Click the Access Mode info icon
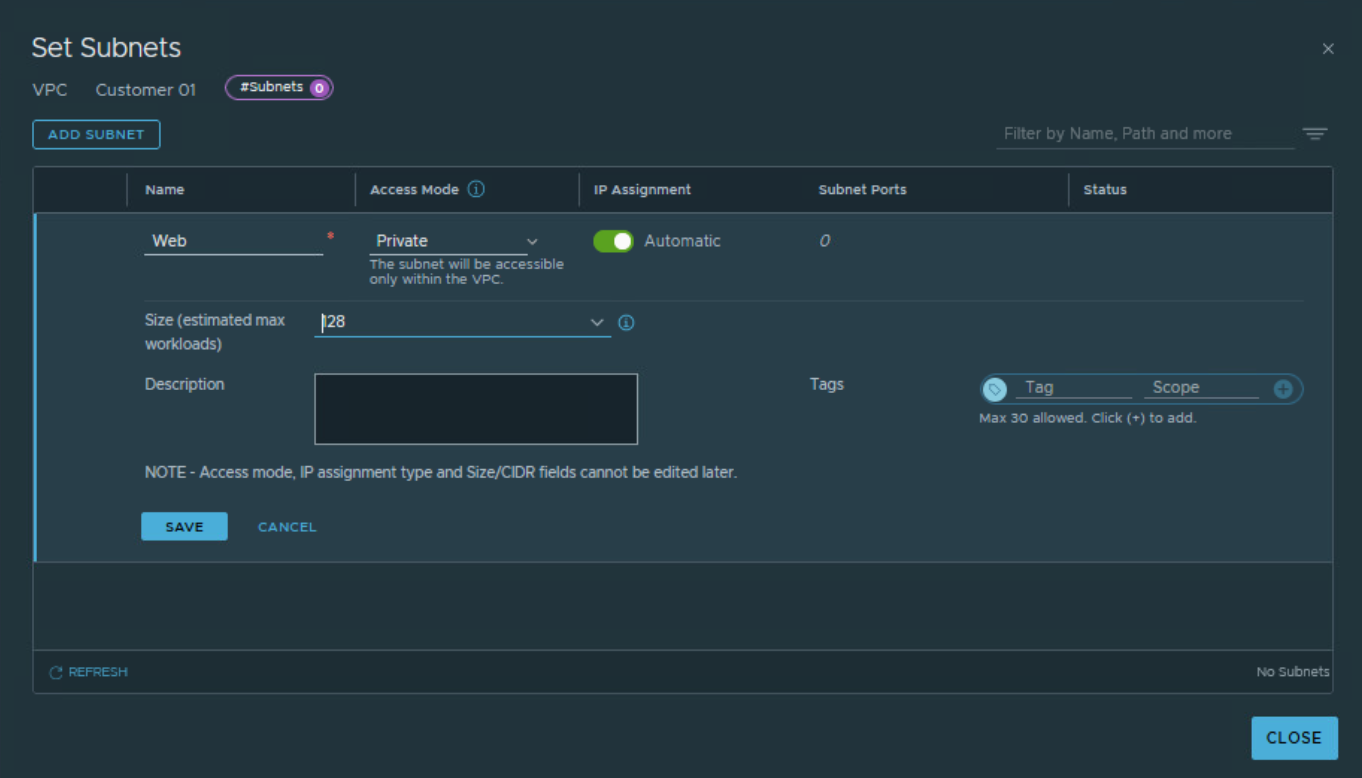Image resolution: width=1362 pixels, height=778 pixels. (x=476, y=189)
